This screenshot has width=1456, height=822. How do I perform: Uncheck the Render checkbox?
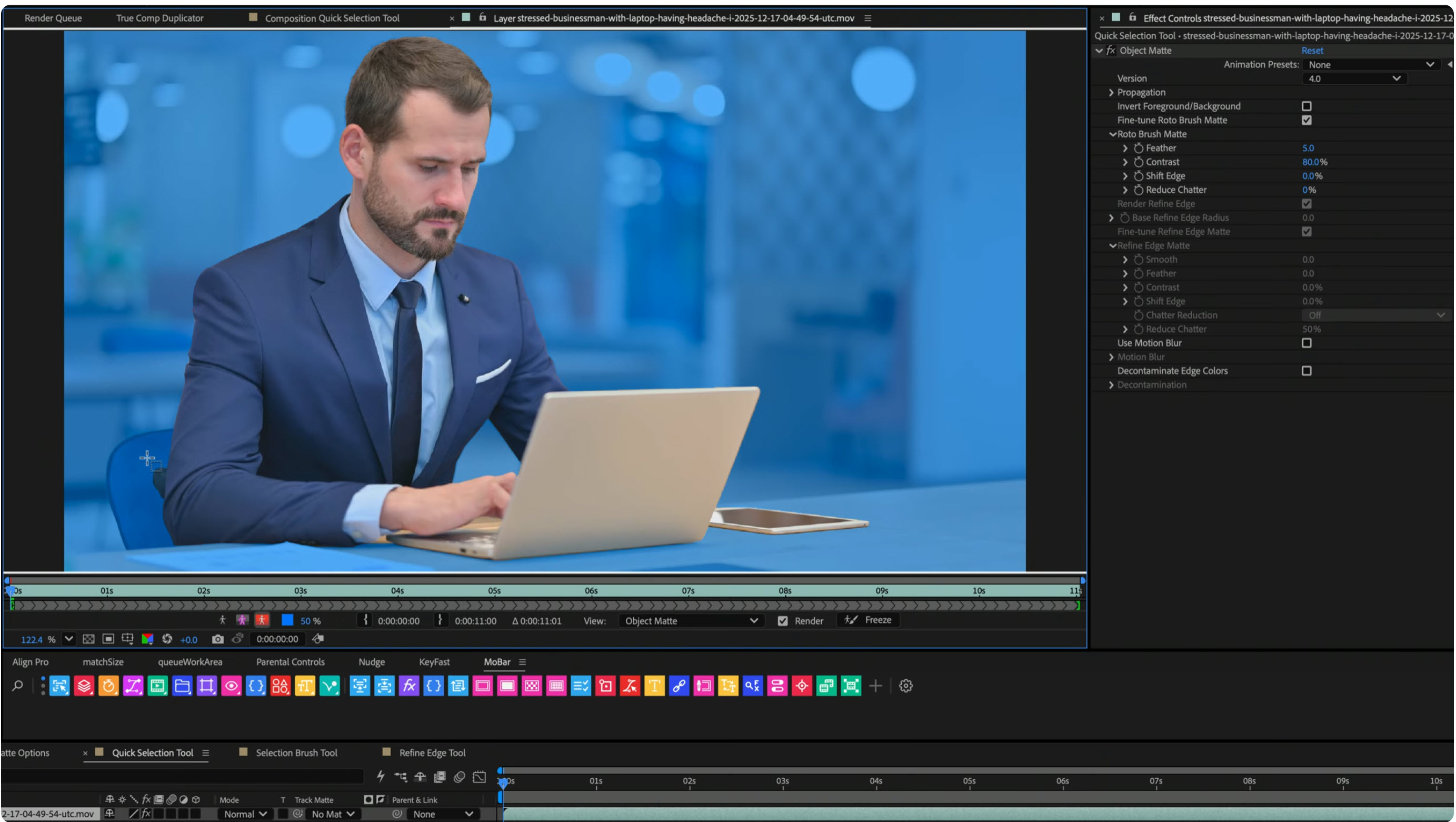coord(782,621)
